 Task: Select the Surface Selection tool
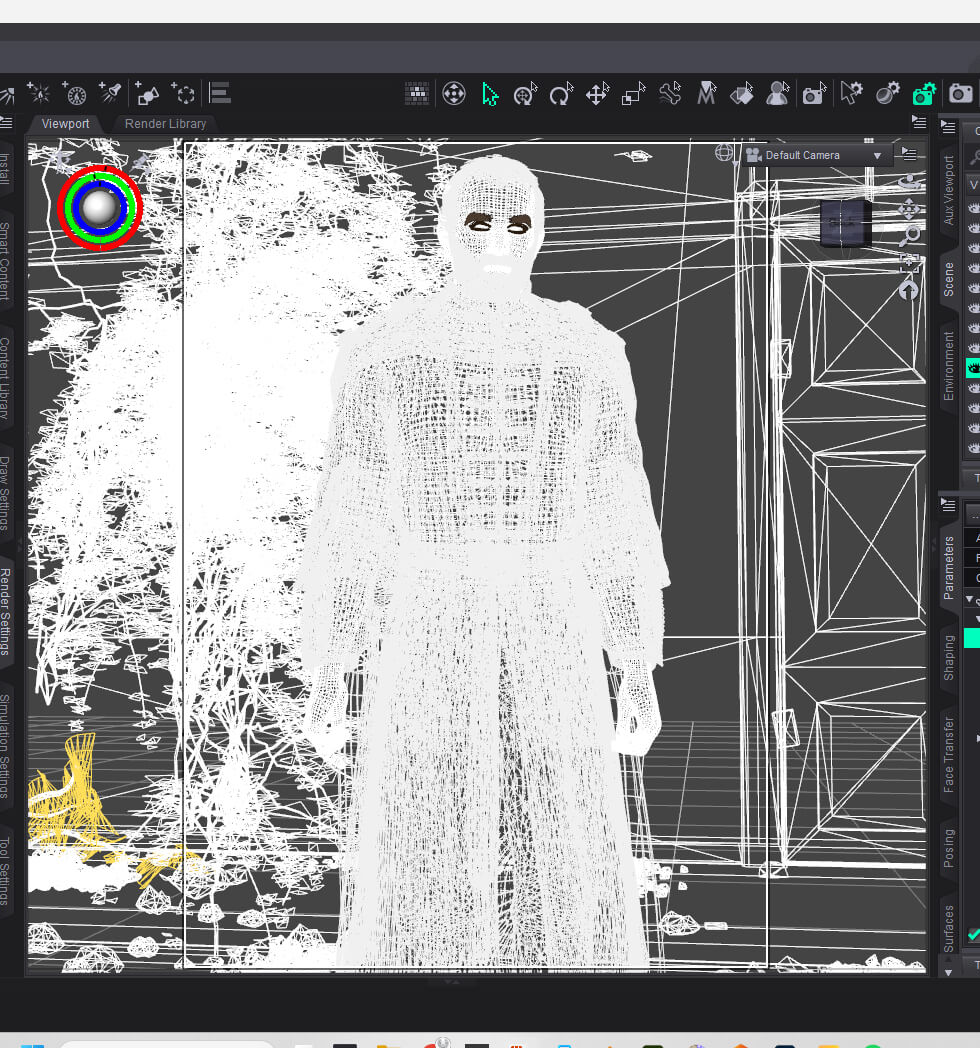741,94
